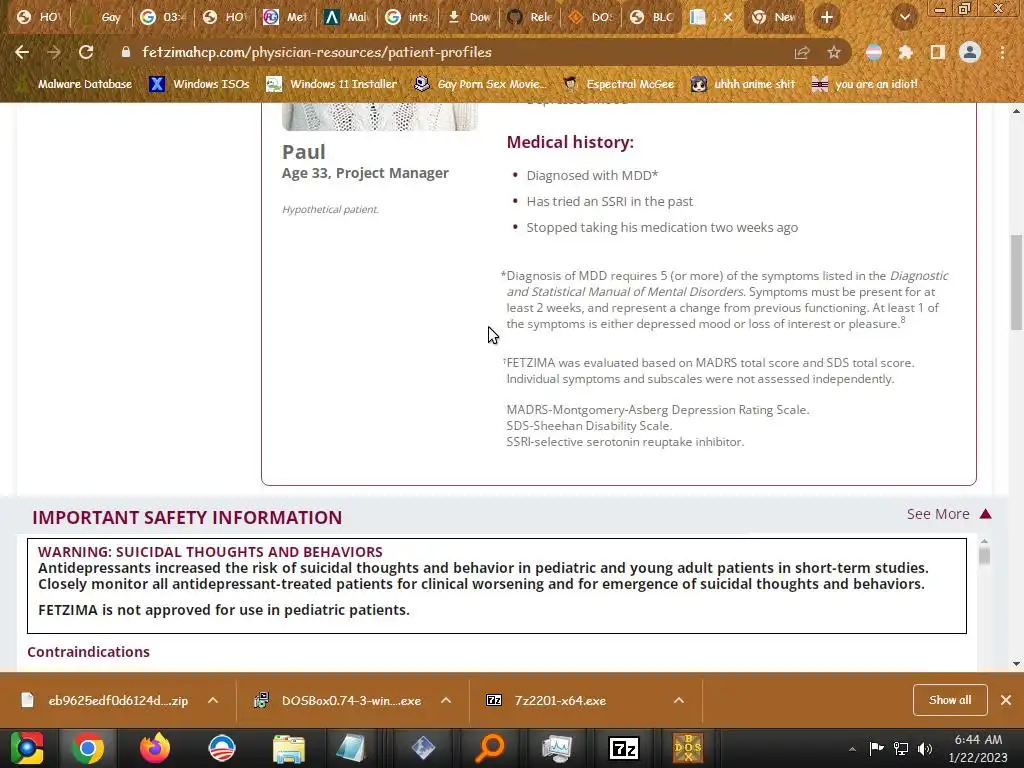Reload the current page
This screenshot has height=768, width=1024.
click(x=86, y=52)
